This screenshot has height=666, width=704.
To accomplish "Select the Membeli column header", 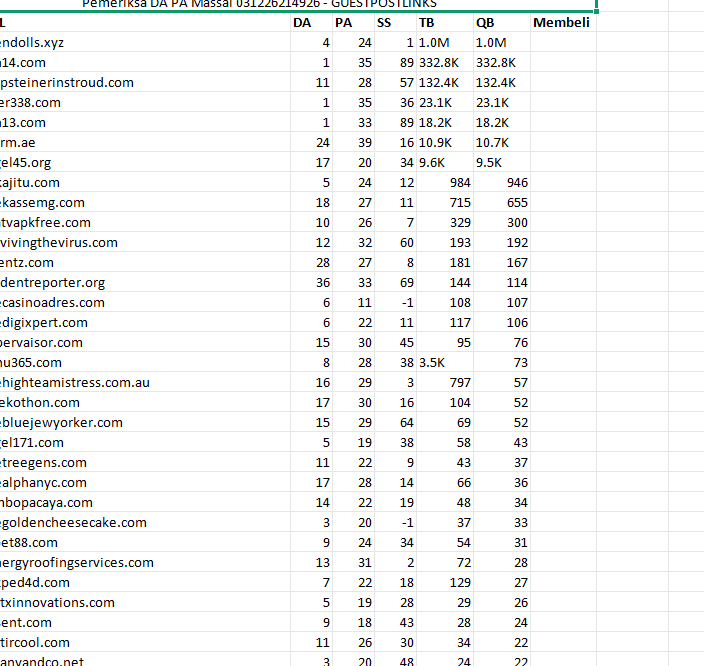I will point(563,22).
